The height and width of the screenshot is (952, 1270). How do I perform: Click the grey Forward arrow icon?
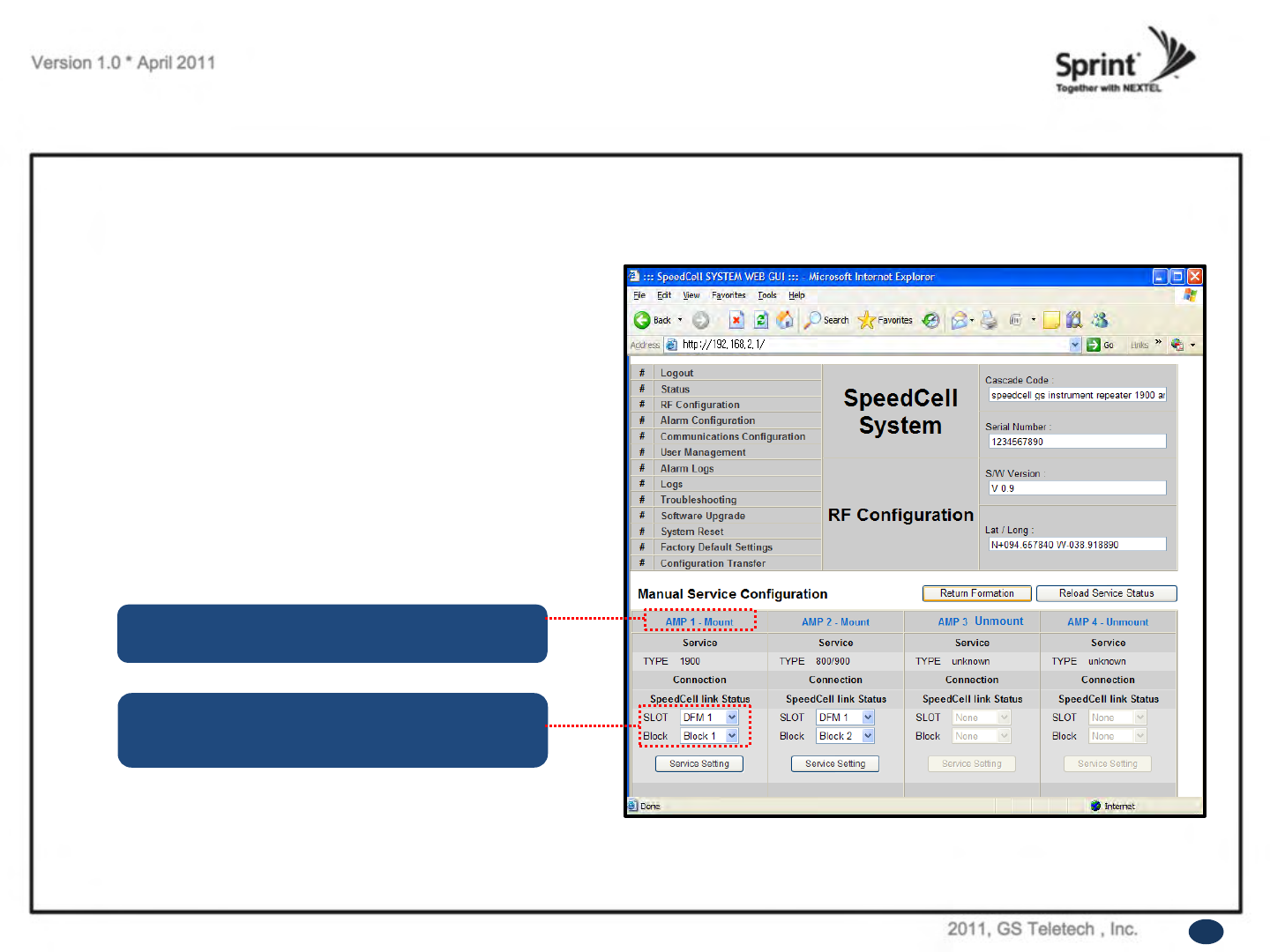pos(701,320)
